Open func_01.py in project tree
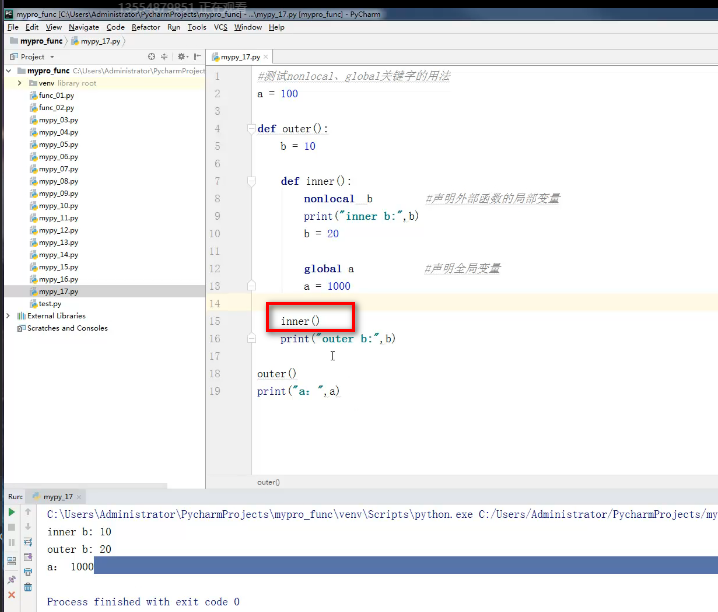 pos(52,95)
